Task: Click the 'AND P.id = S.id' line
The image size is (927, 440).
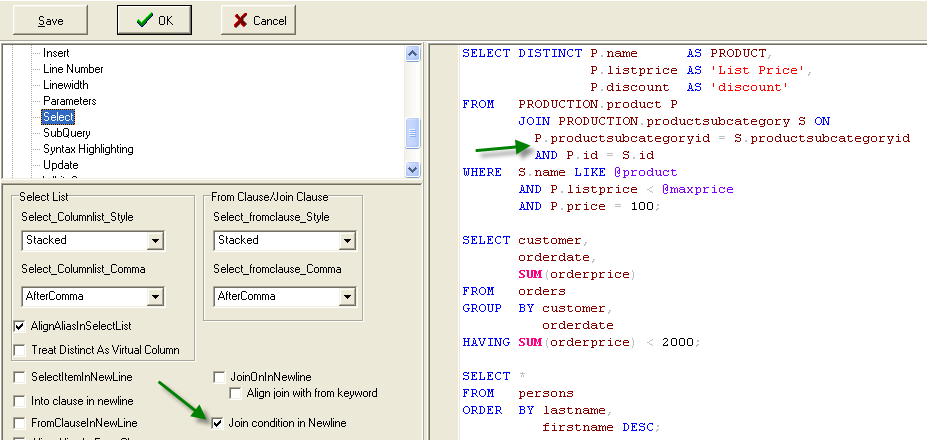Action: [x=594, y=155]
